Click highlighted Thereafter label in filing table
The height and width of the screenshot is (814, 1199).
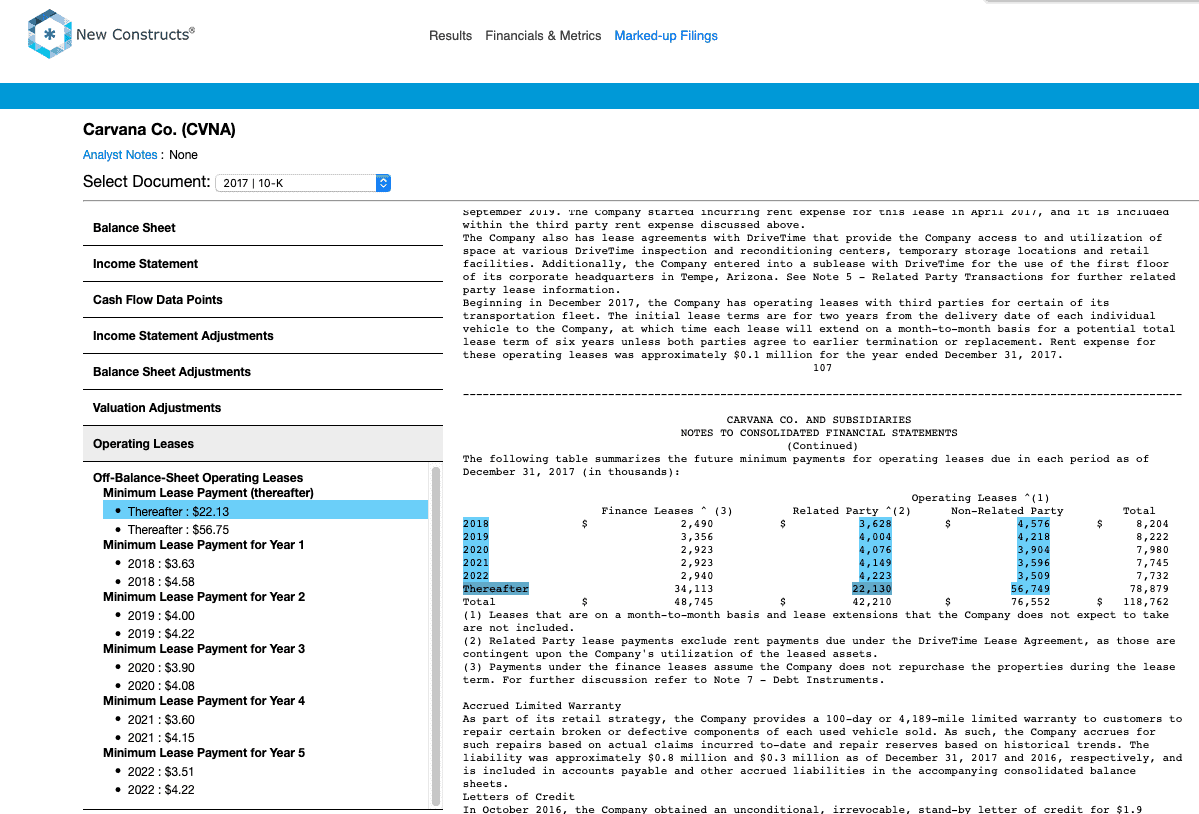pos(496,589)
